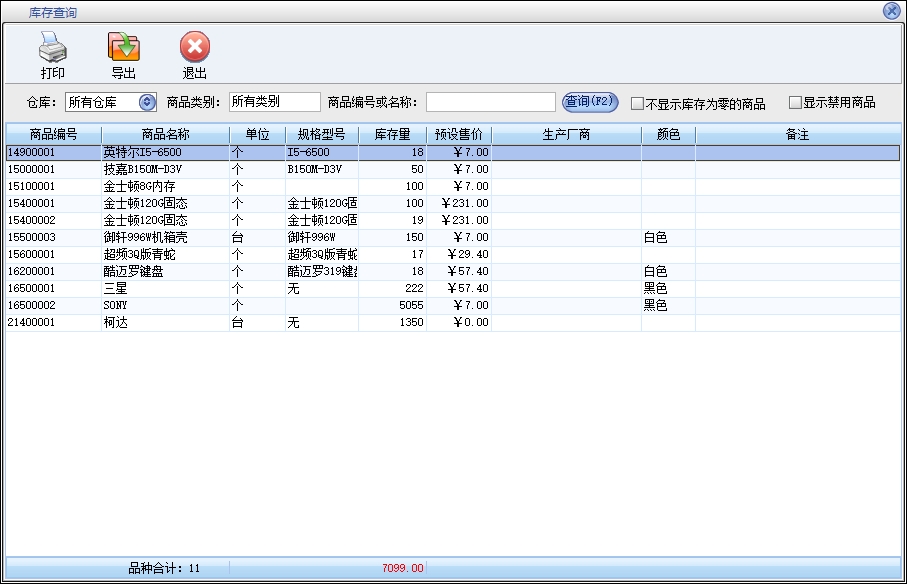Screen dimensions: 907x584
Task: Open the 仓库 warehouse dropdown
Action: pyautogui.click(x=147, y=102)
